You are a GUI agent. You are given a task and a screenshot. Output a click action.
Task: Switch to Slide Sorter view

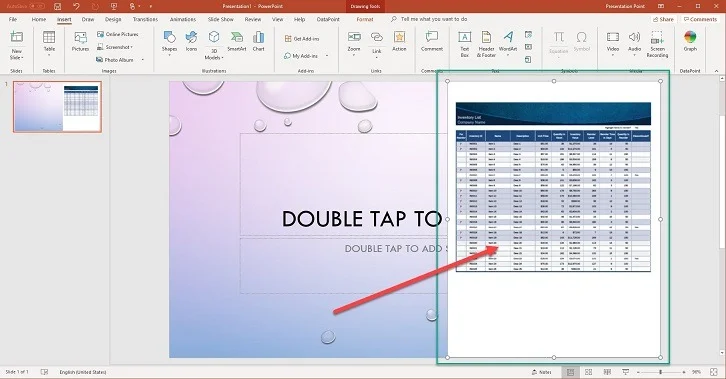click(x=588, y=372)
